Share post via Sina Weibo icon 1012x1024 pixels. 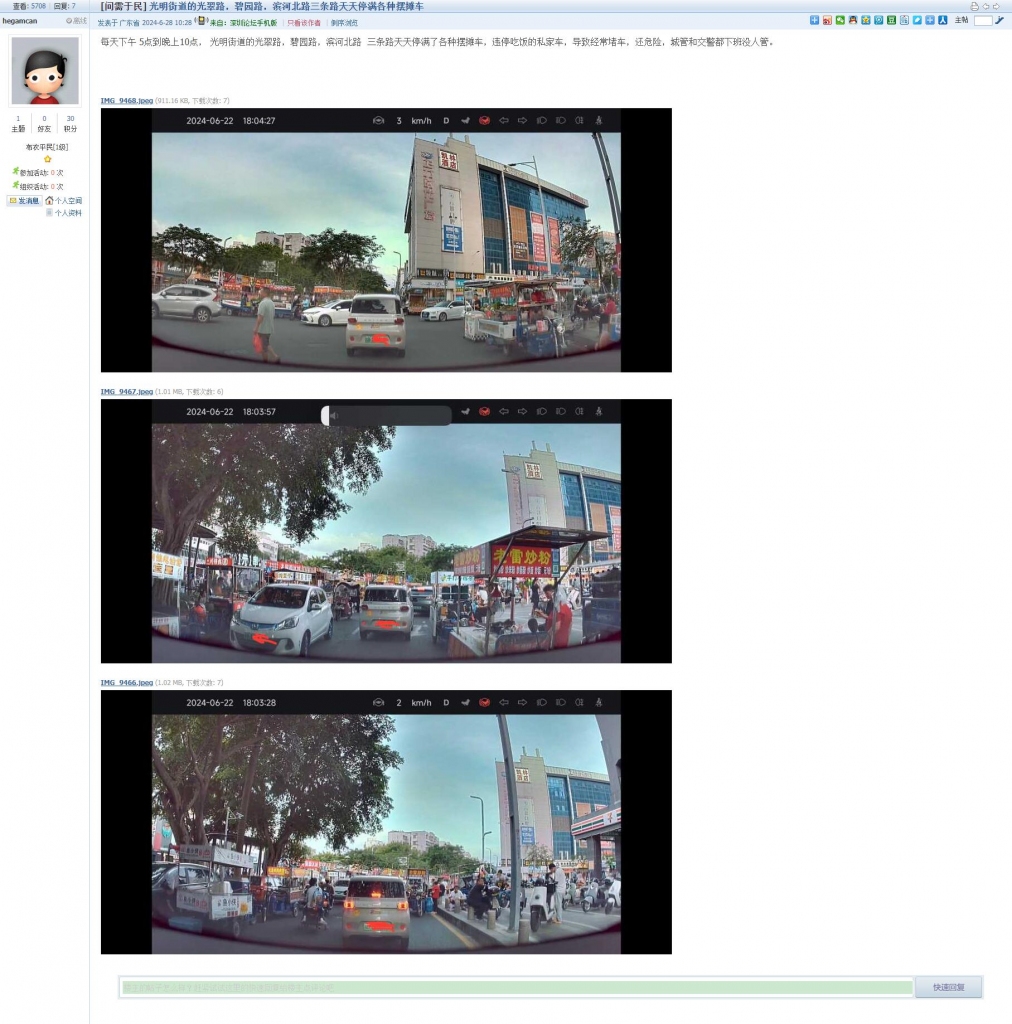pyautogui.click(x=827, y=20)
